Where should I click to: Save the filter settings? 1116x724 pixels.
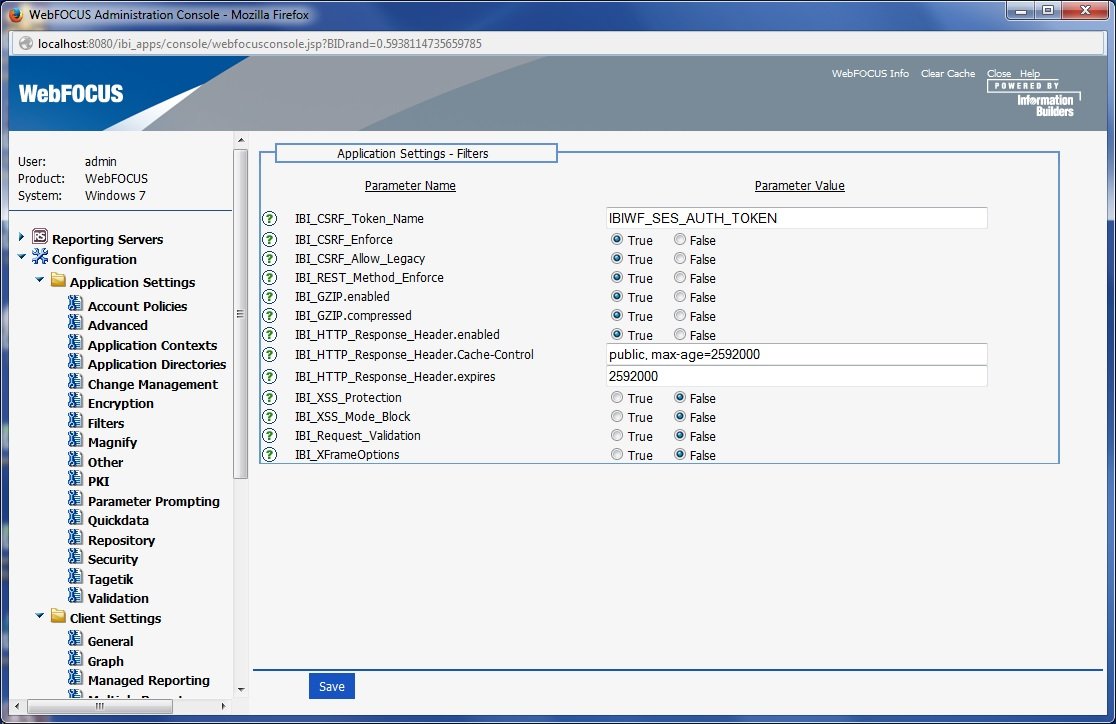(332, 686)
